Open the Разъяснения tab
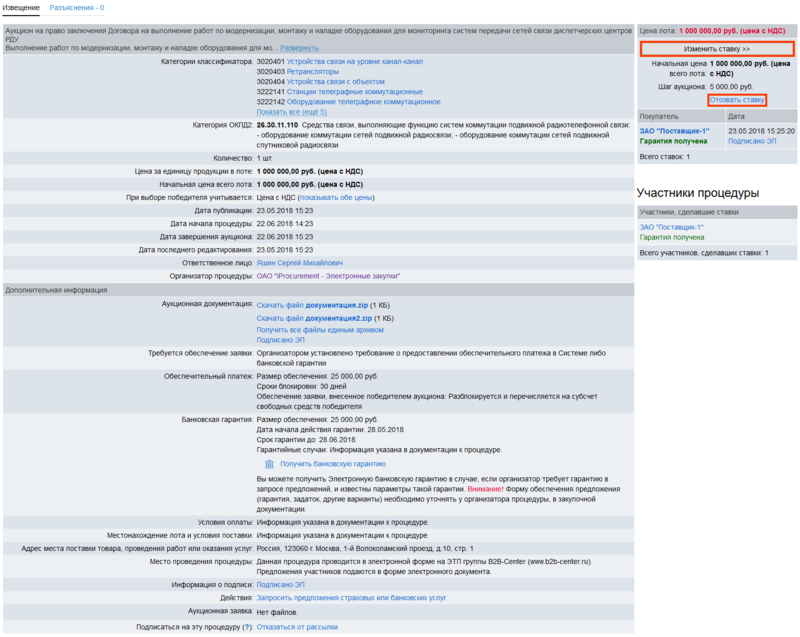This screenshot has width=800, height=637. [x=77, y=8]
